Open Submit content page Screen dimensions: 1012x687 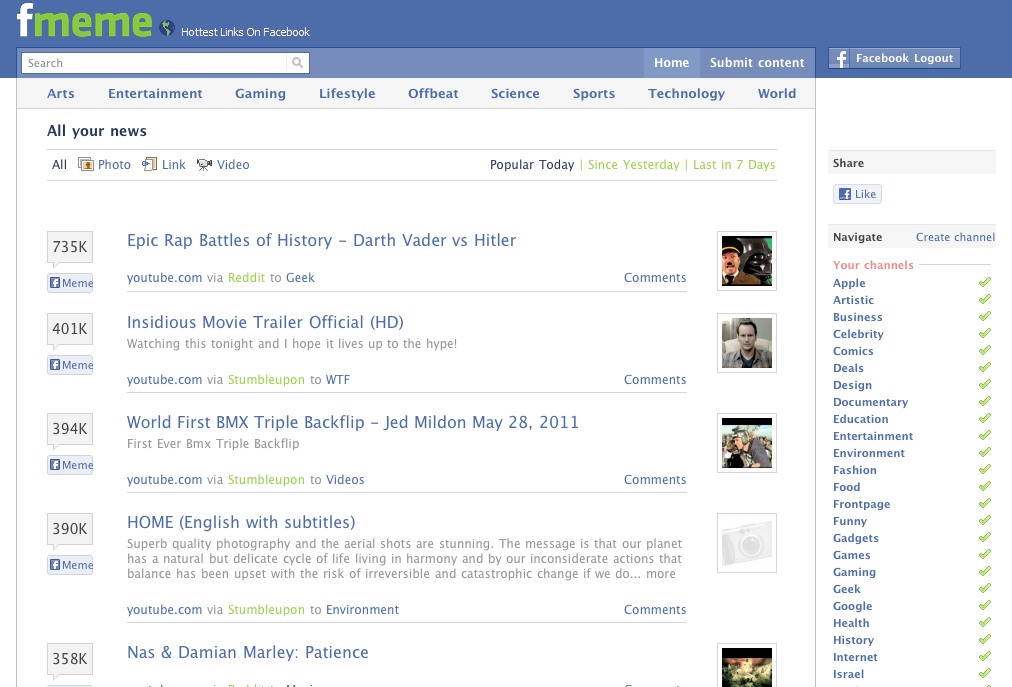(757, 63)
